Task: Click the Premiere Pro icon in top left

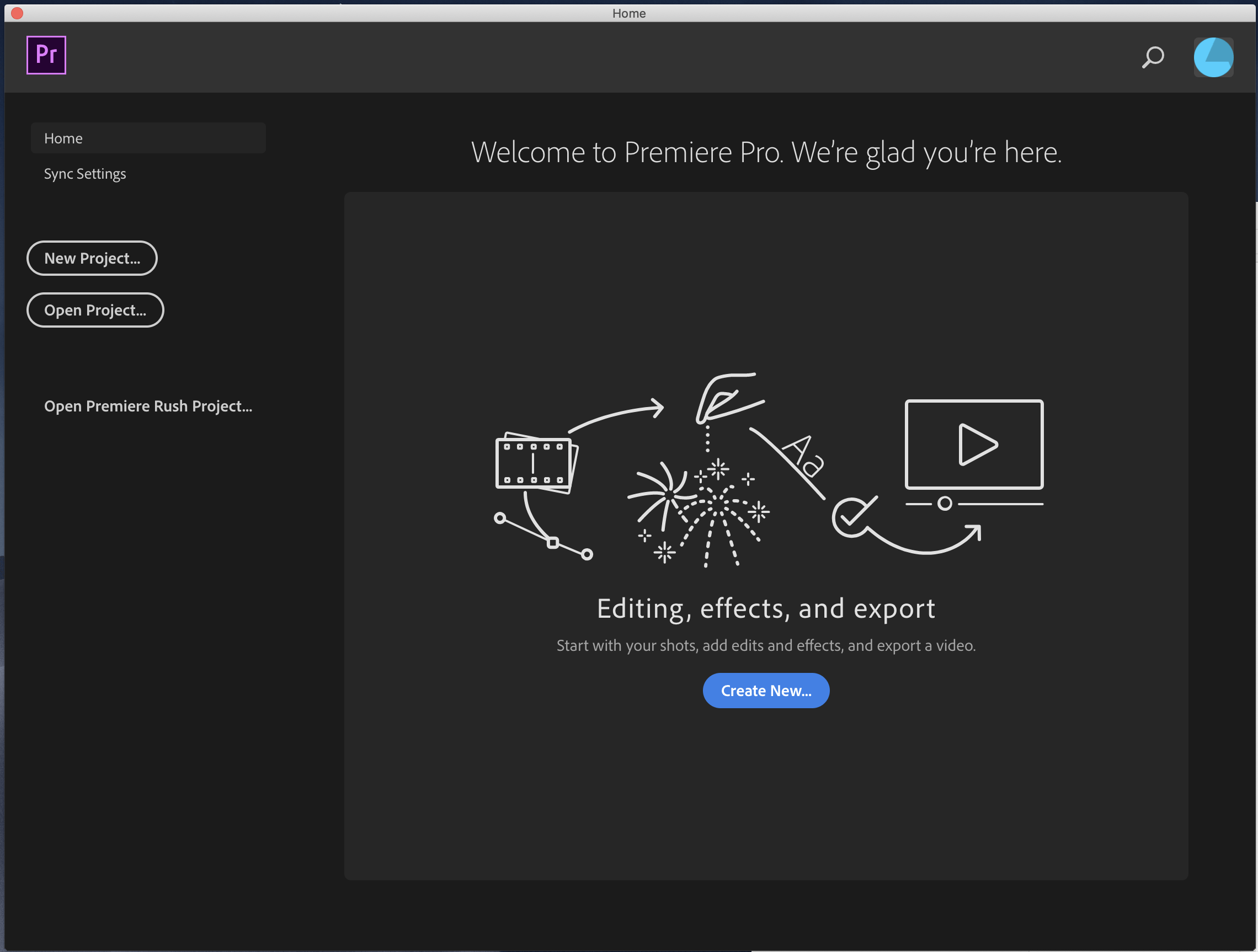Action: 46,54
